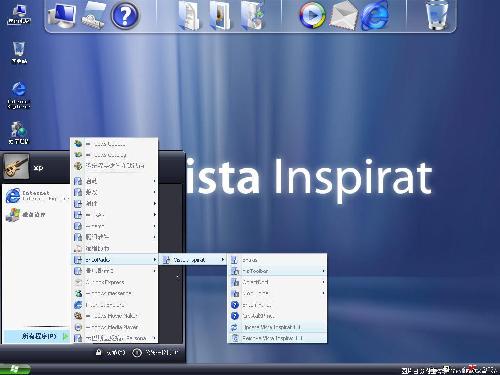Open the documents folder icon in the top dock

[x=189, y=15]
